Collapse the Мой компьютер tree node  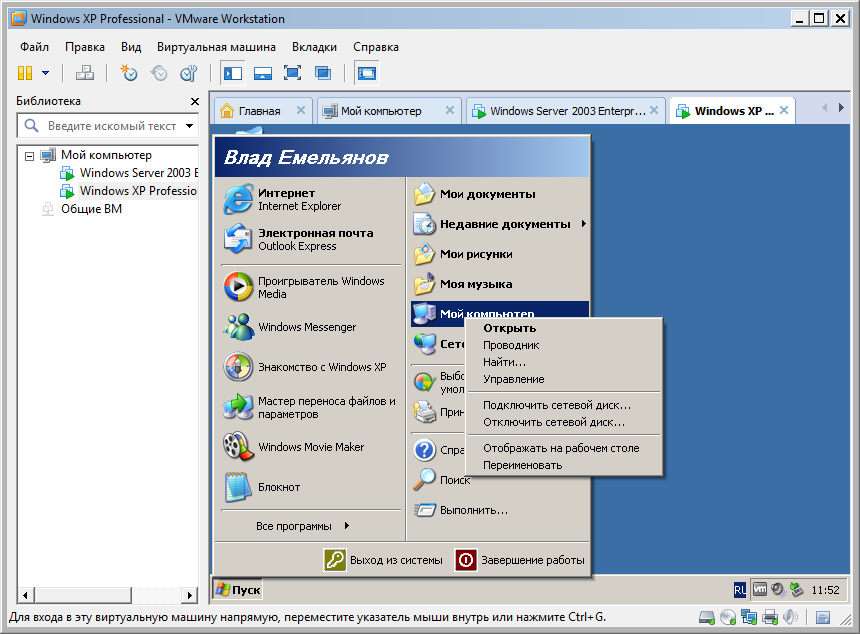point(30,156)
